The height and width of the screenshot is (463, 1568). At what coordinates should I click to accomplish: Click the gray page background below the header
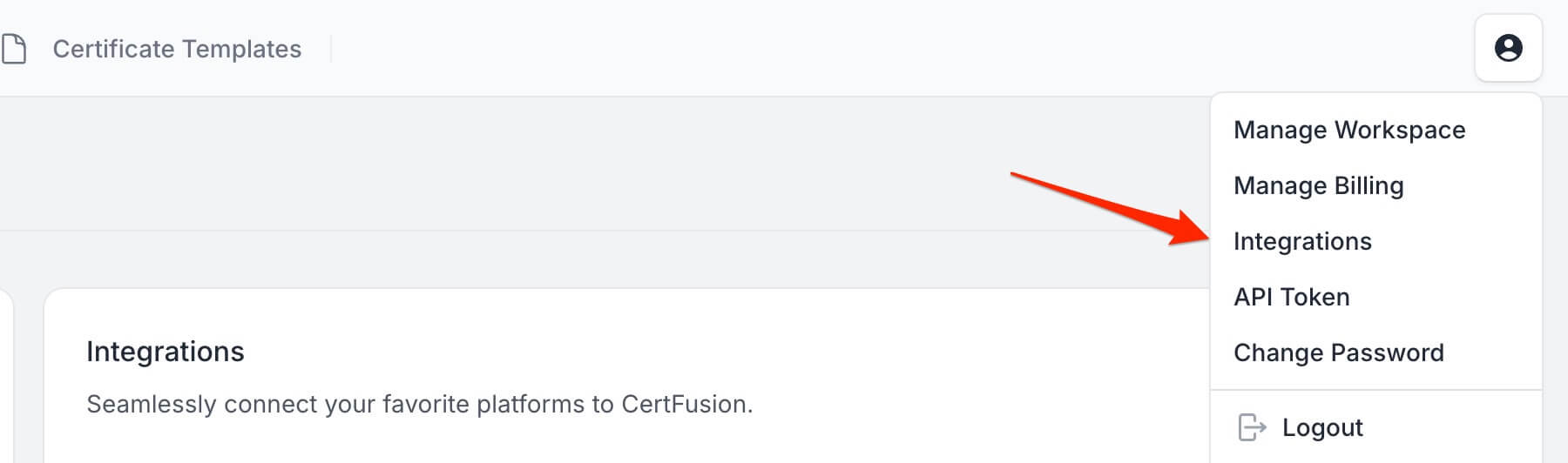pos(610,165)
